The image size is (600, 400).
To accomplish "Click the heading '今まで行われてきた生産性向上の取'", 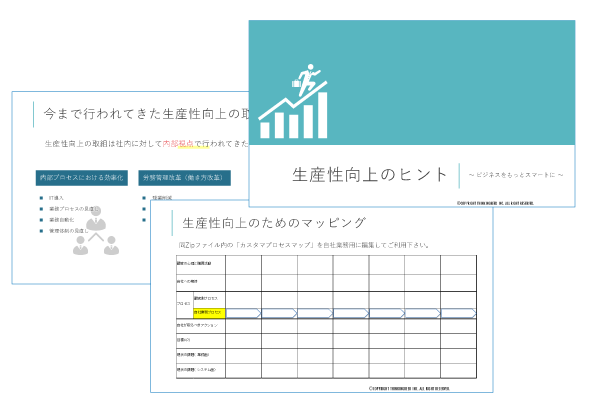I will tap(146, 114).
